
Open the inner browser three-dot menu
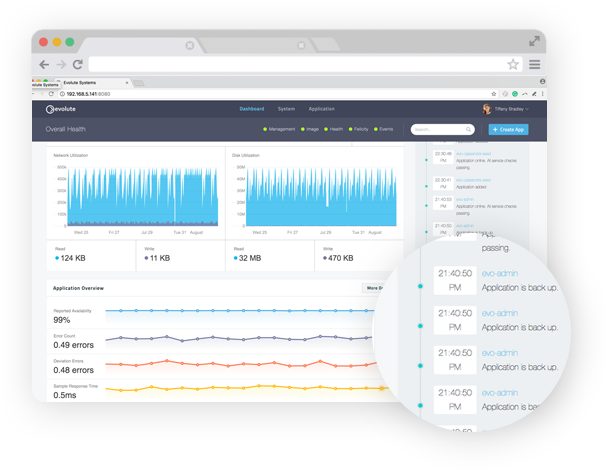[x=542, y=94]
